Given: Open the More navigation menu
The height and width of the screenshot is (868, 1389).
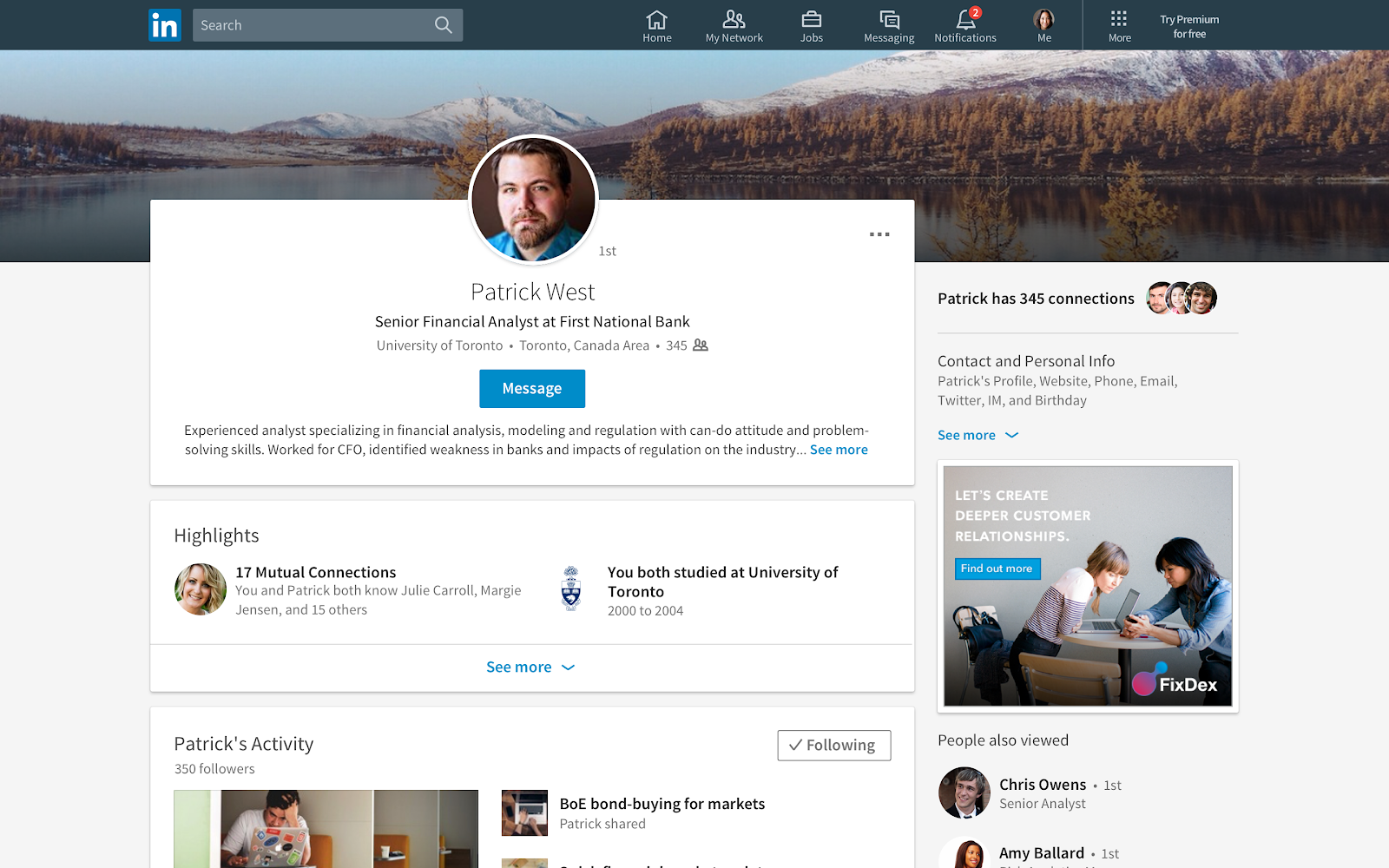Looking at the screenshot, I should click(x=1119, y=25).
